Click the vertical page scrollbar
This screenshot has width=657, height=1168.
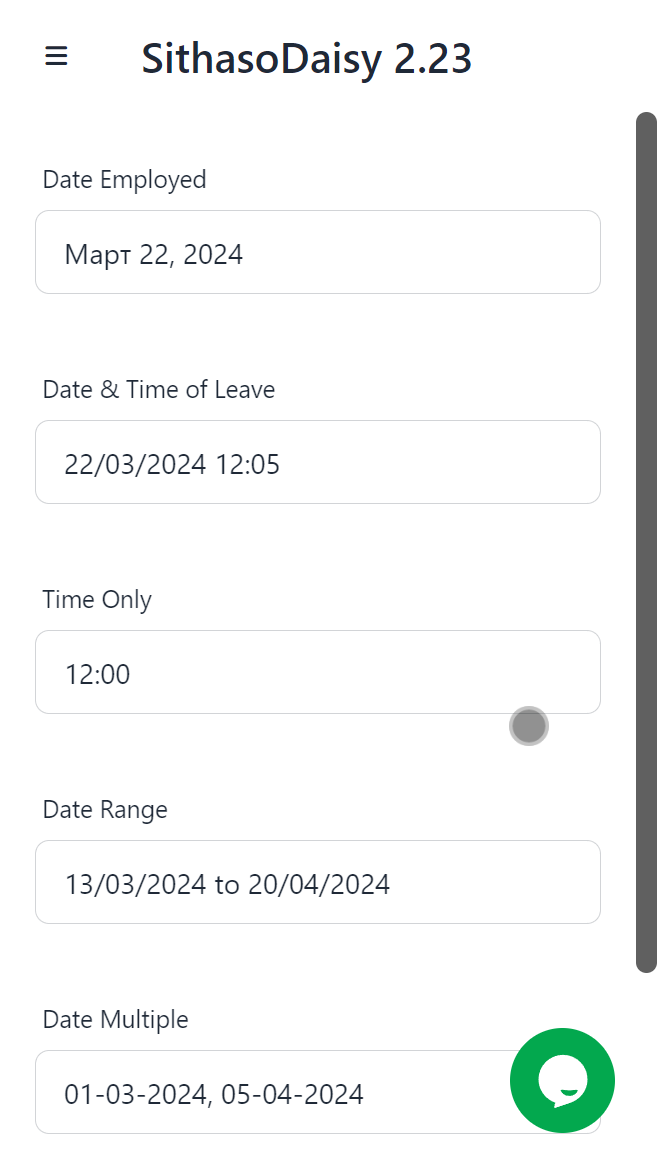coord(646,540)
